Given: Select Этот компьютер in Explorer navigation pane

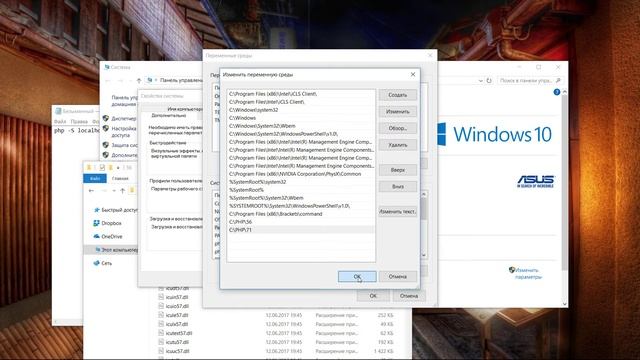Looking at the screenshot, I should pyautogui.click(x=116, y=249).
